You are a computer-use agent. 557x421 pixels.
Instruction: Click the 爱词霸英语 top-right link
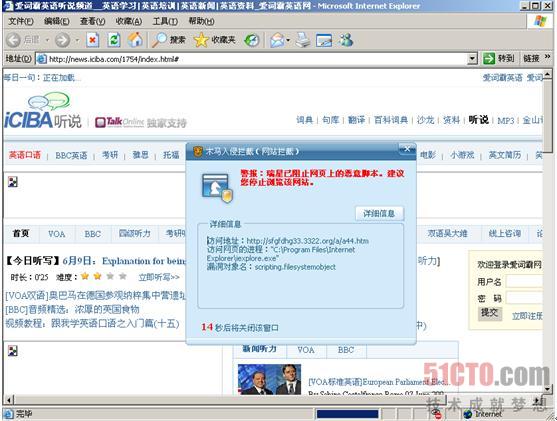click(502, 77)
